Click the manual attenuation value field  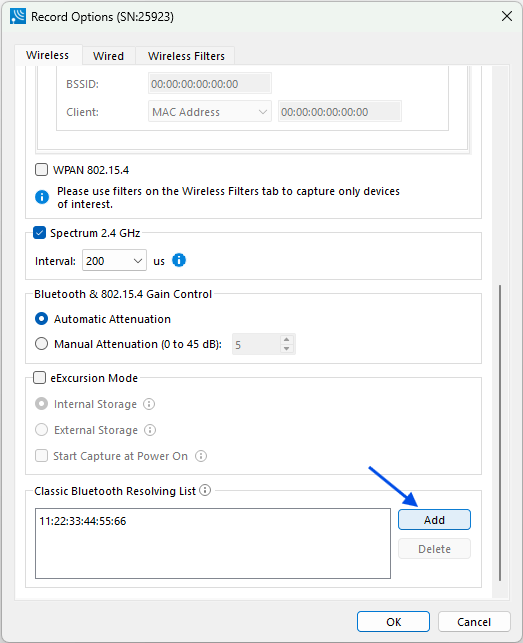(256, 344)
